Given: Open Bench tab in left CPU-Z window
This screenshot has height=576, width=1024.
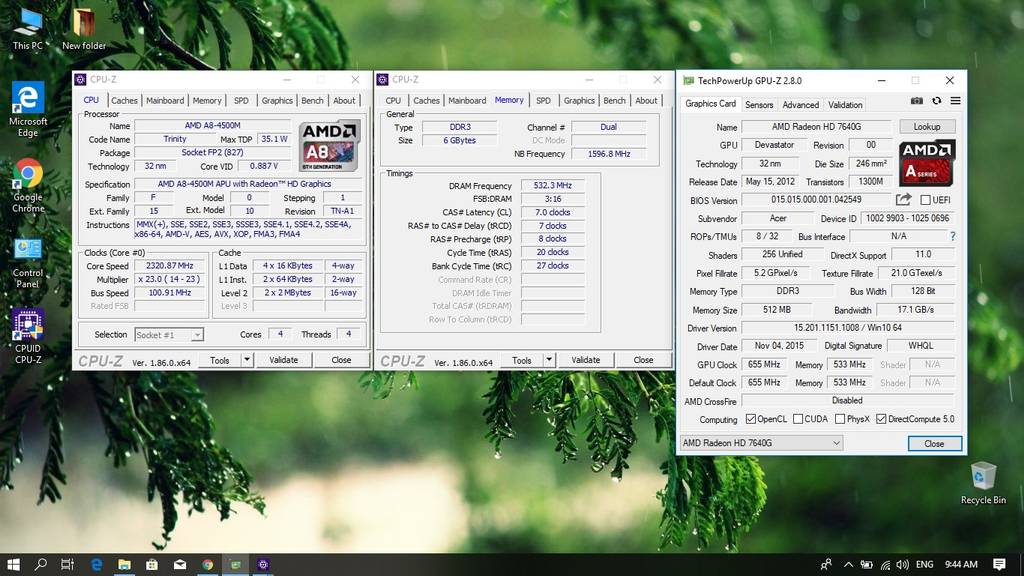Looking at the screenshot, I should pyautogui.click(x=312, y=101).
